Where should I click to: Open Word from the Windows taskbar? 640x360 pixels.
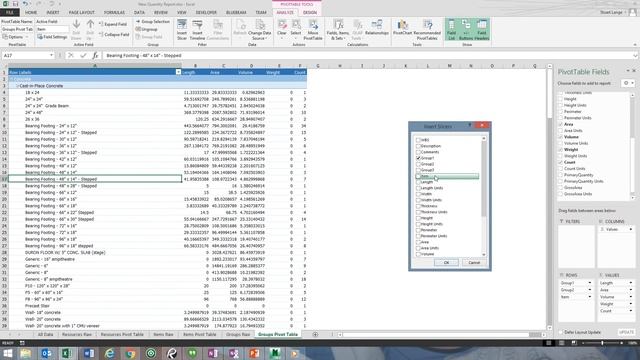coord(89,353)
